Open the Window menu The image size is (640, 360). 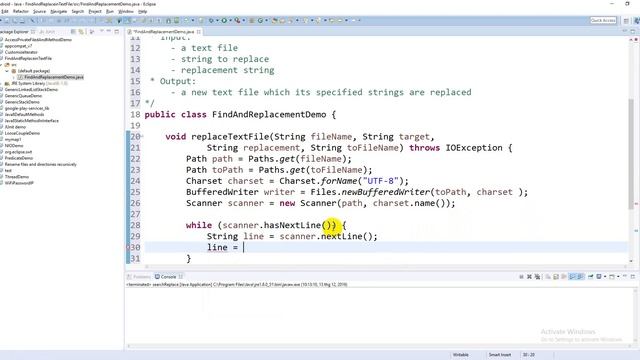[x=126, y=11]
